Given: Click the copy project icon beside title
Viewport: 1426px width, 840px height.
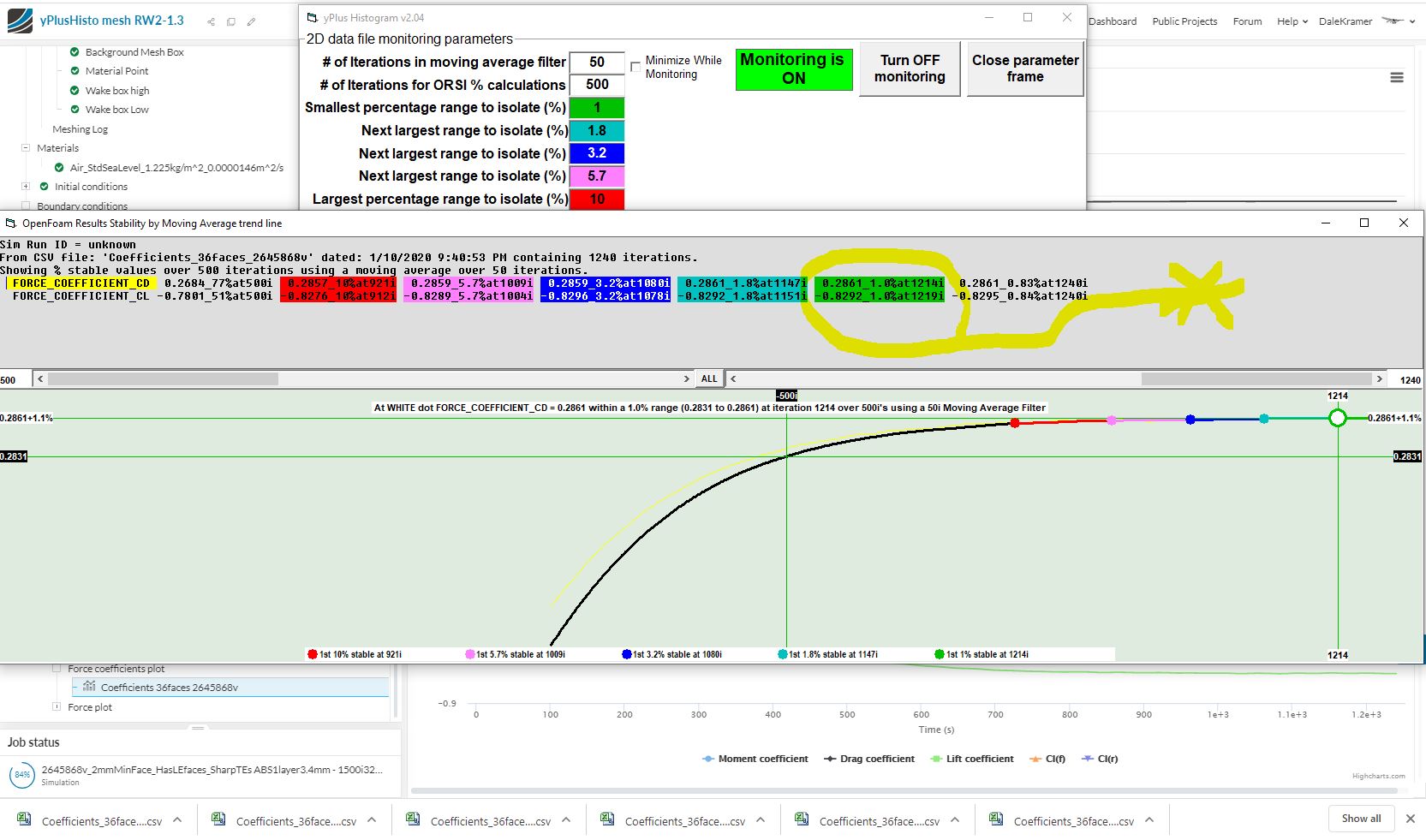Looking at the screenshot, I should [231, 21].
